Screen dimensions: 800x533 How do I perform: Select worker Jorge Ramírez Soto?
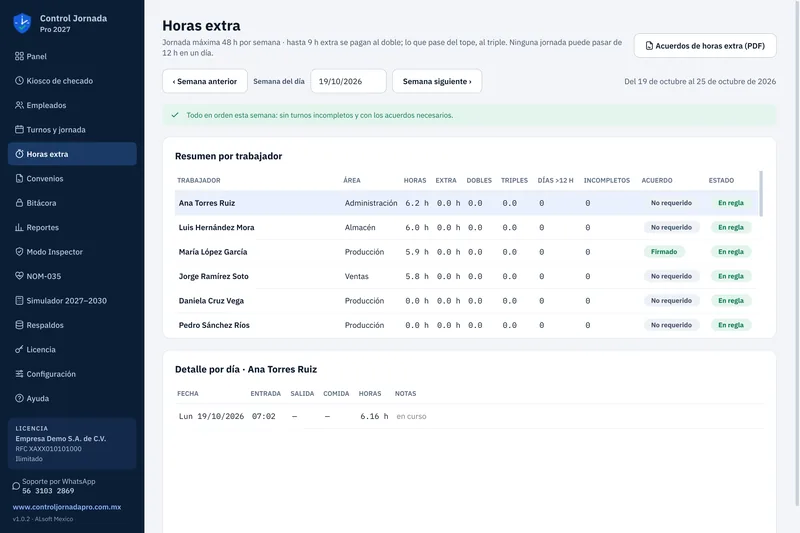pyautogui.click(x=466, y=276)
